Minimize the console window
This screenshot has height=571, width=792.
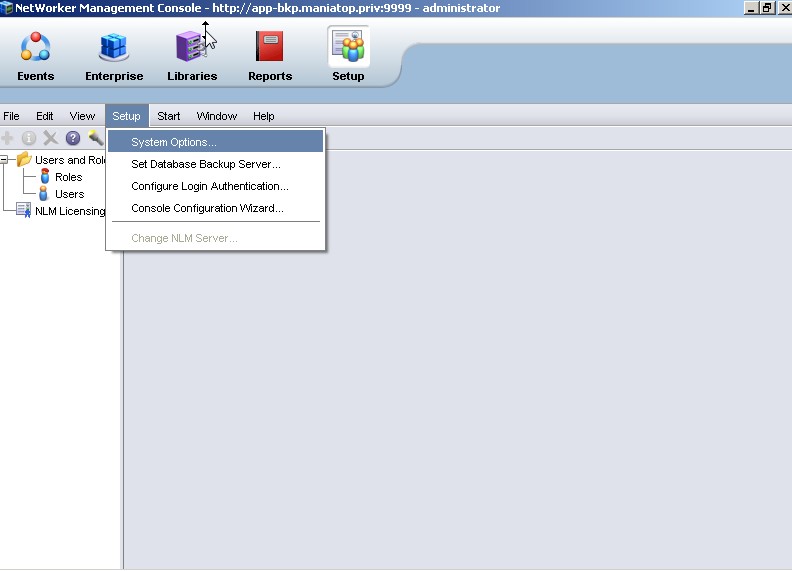pyautogui.click(x=752, y=8)
